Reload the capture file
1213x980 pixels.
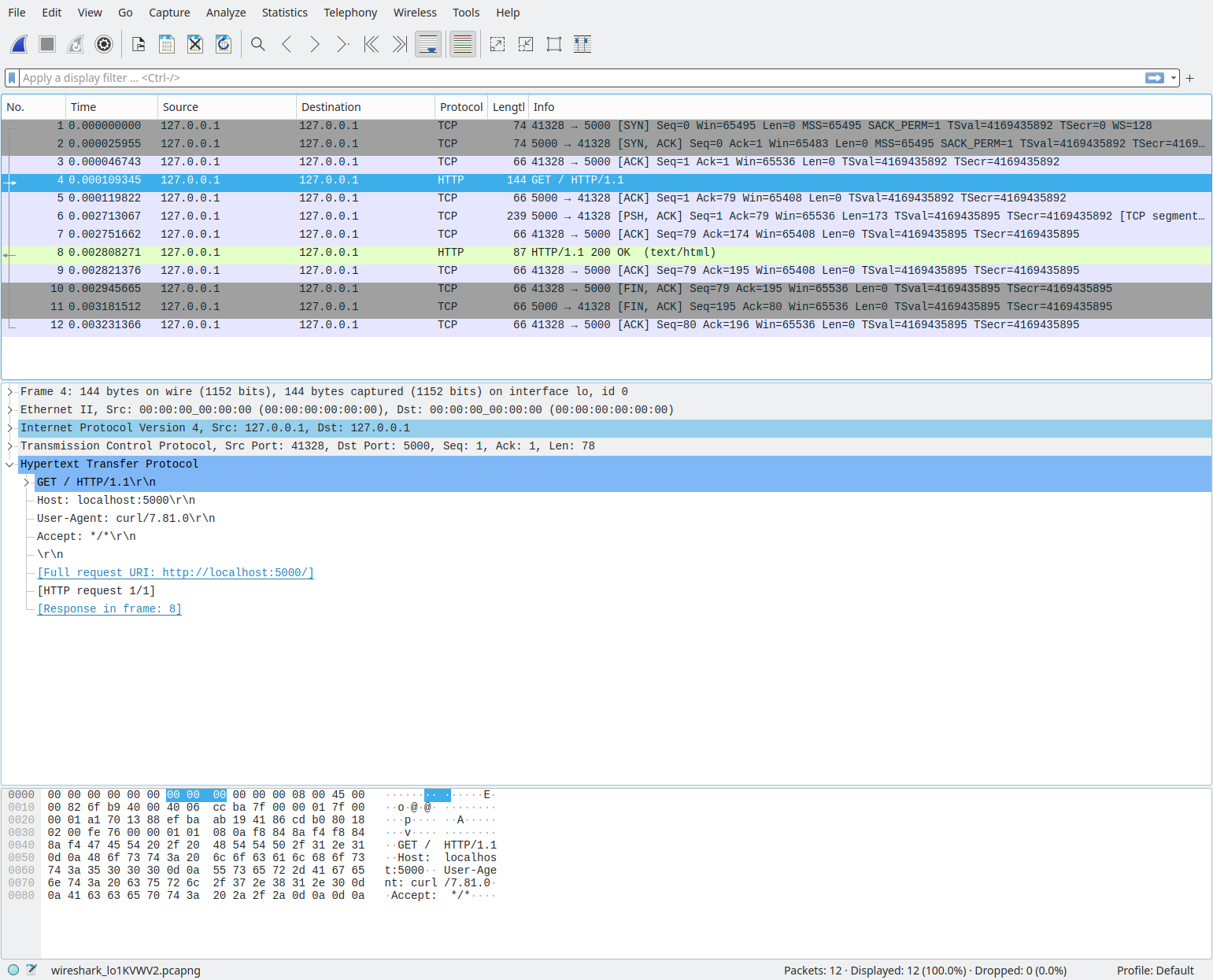pos(224,44)
